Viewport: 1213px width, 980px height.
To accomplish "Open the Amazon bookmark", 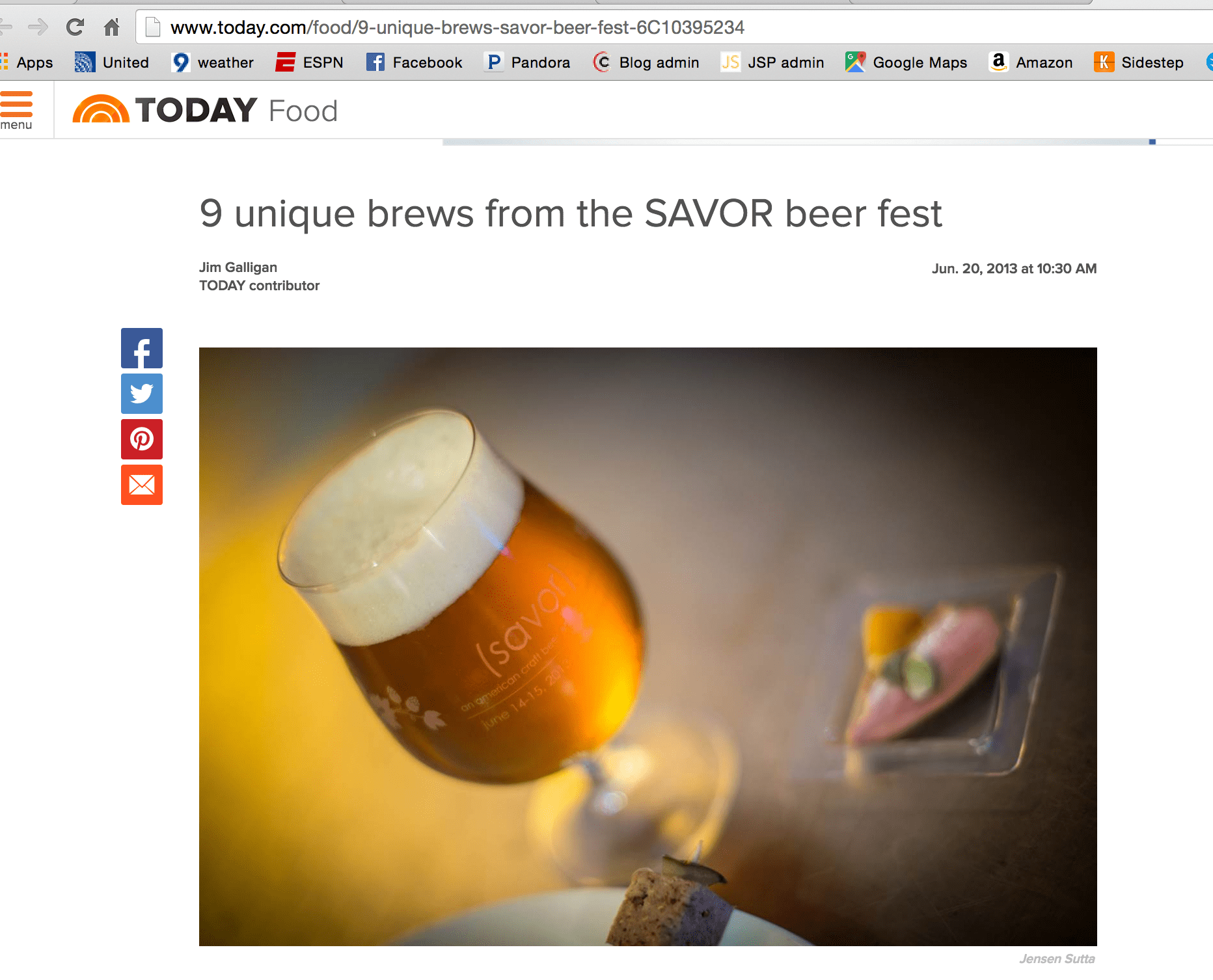I will (1031, 62).
